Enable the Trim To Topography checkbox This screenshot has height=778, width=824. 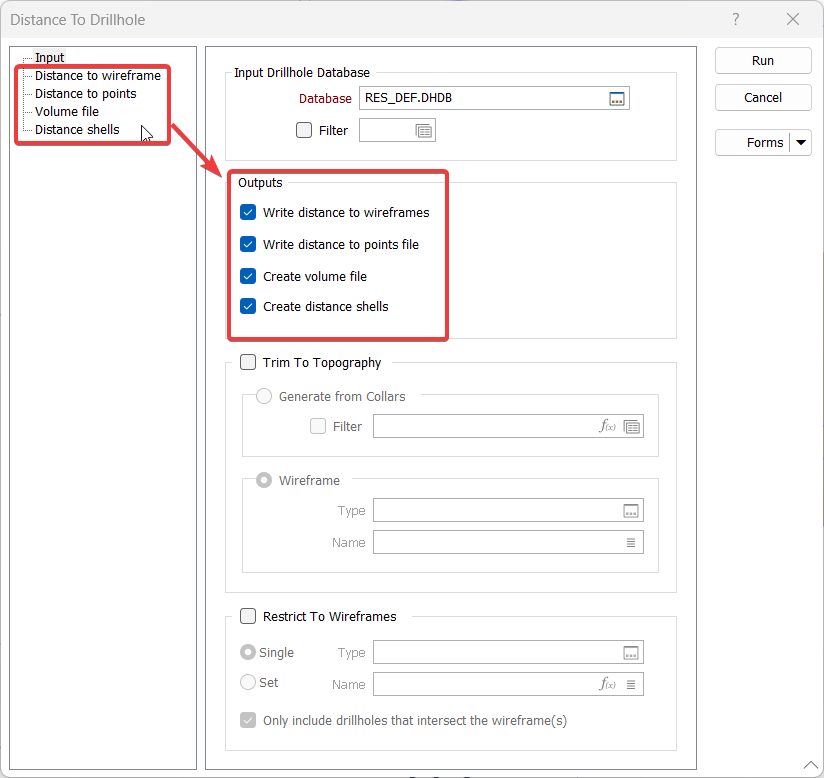[248, 363]
